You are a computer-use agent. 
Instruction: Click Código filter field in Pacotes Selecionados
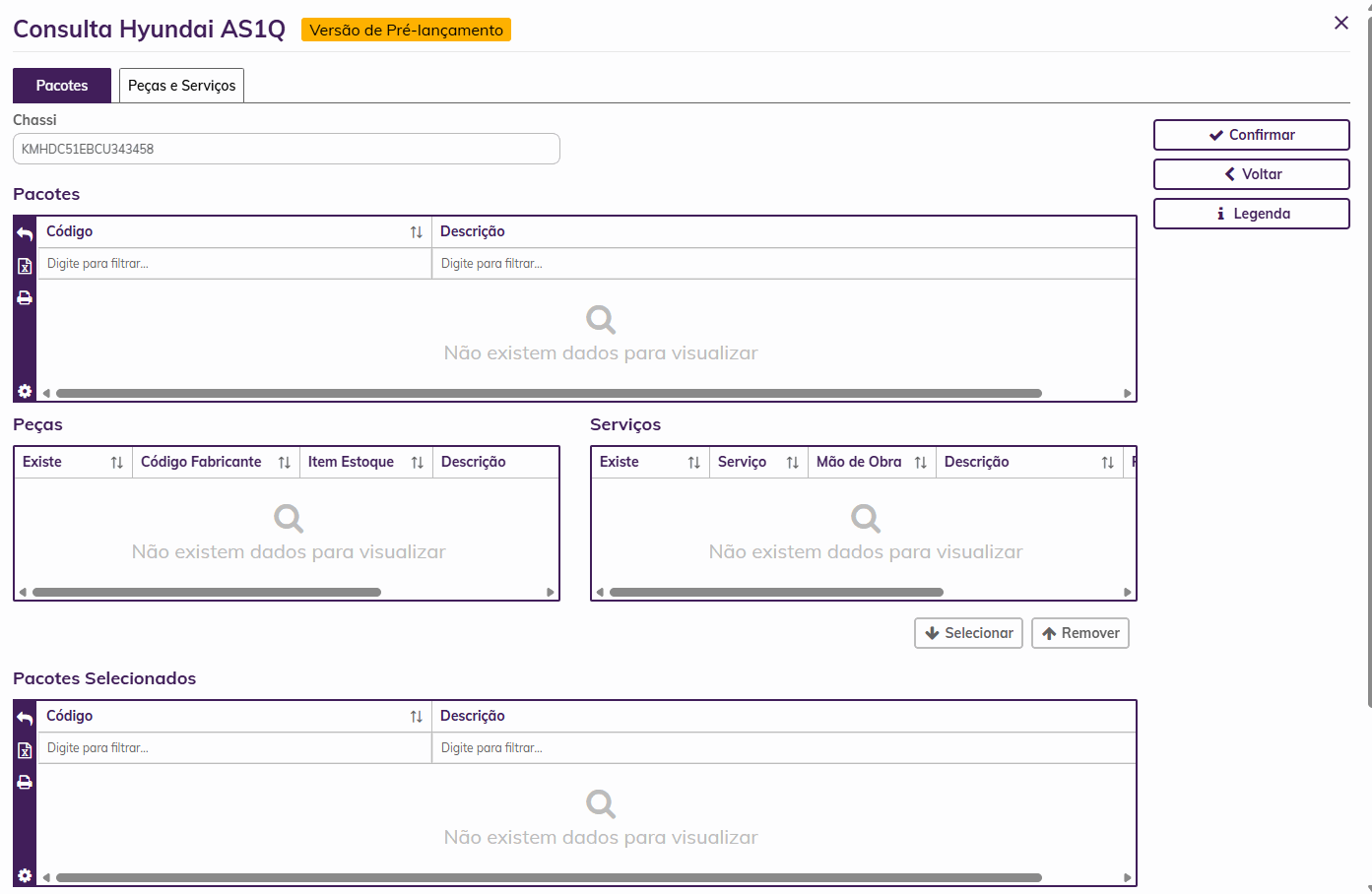234,748
